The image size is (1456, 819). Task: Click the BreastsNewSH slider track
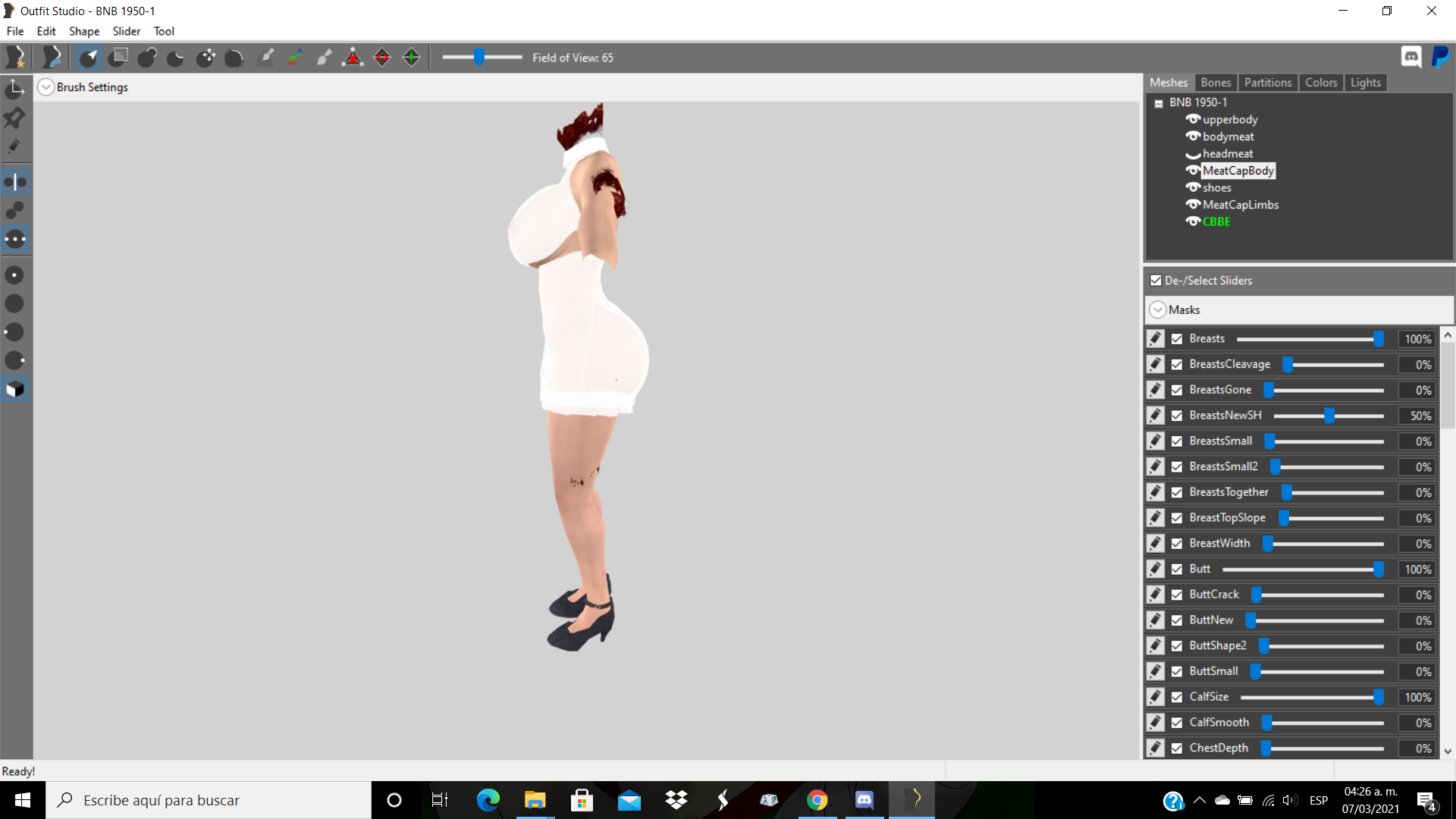1329,416
